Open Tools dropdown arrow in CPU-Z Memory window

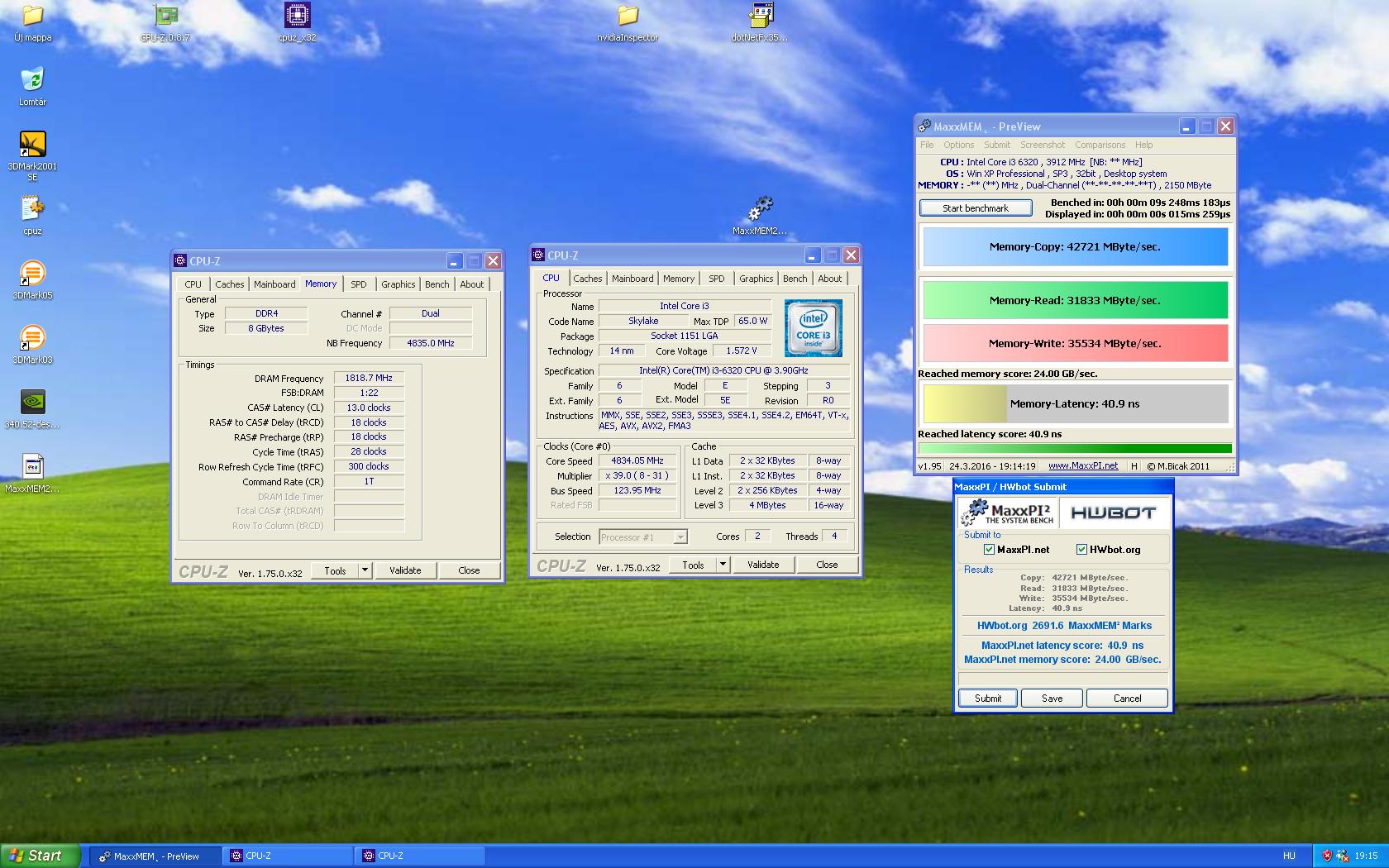pos(365,570)
